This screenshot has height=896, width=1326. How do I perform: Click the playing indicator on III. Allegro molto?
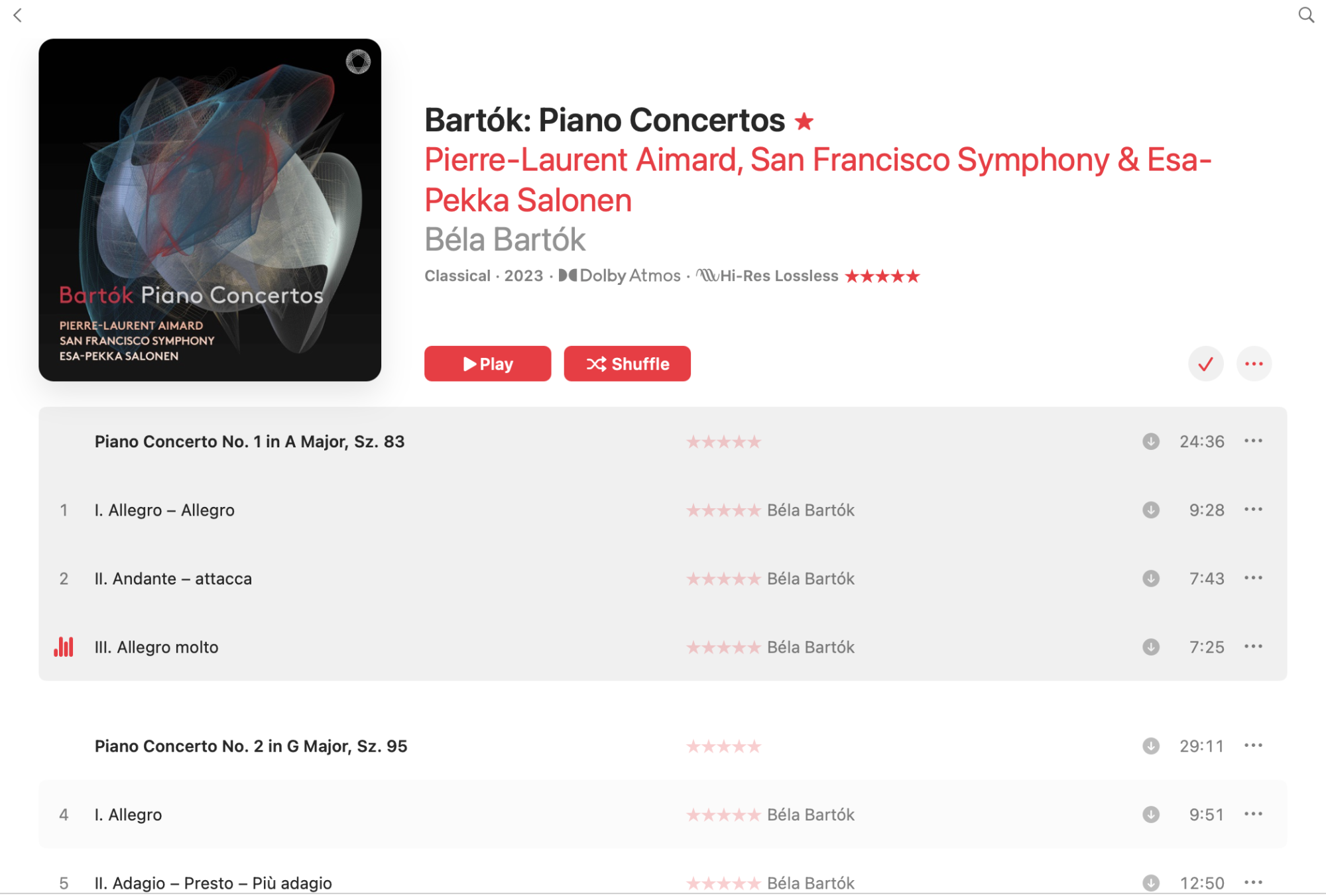64,647
